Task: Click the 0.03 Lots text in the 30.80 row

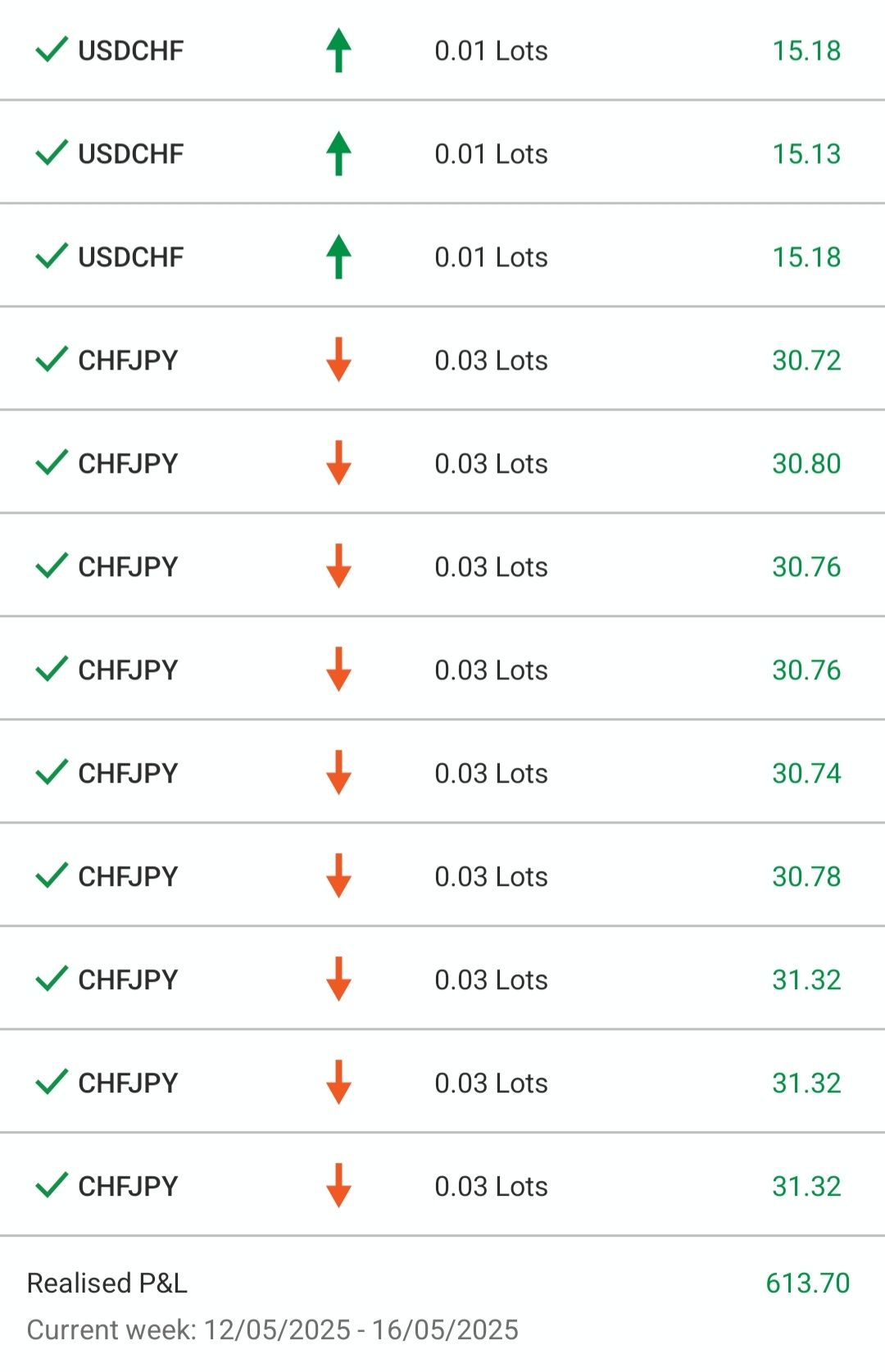Action: [x=491, y=463]
